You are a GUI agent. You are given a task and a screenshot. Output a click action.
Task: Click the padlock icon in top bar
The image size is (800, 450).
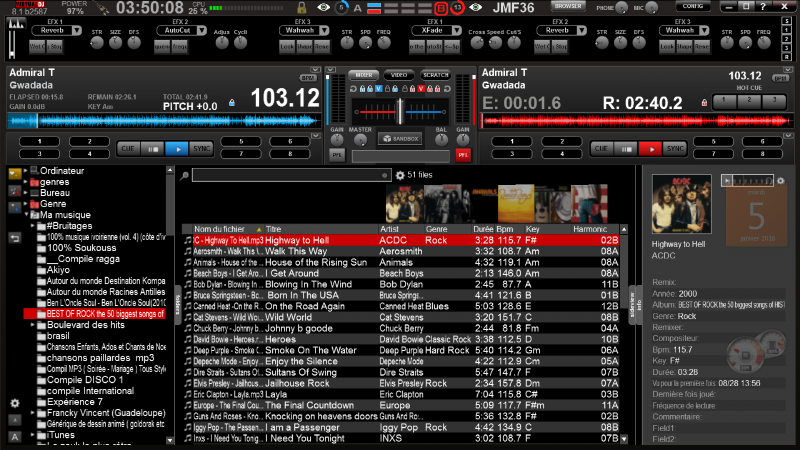(302, 8)
